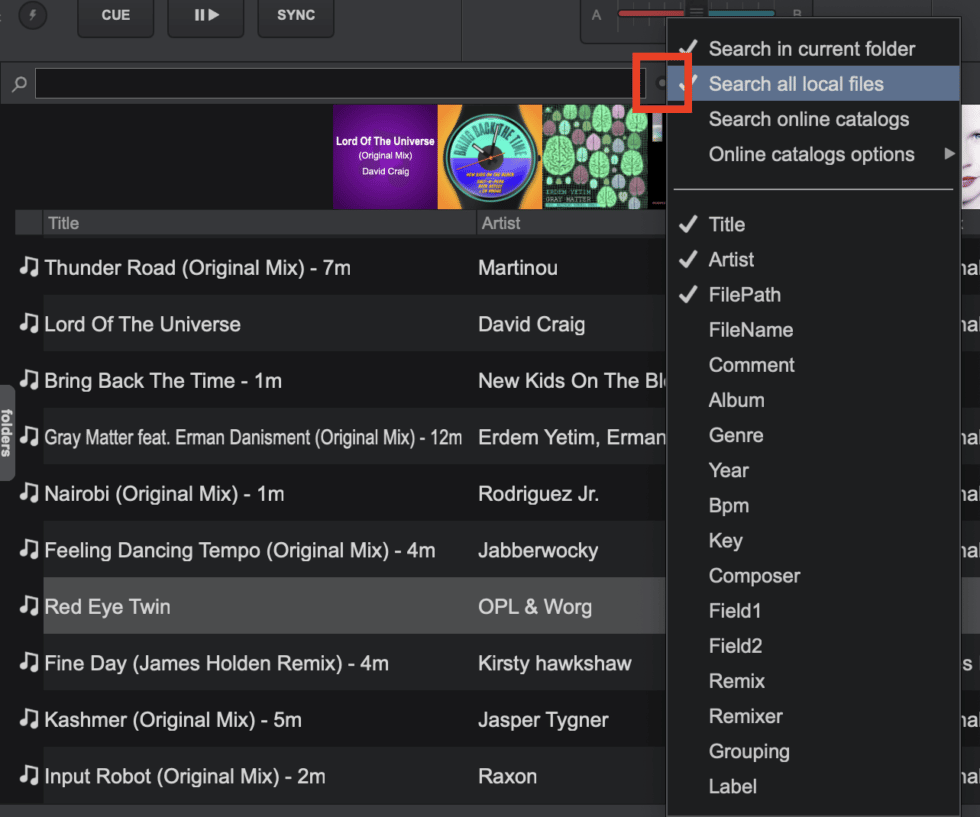980x817 pixels.
Task: Click the Lord Of The Universe album artwork
Action: [x=385, y=157]
